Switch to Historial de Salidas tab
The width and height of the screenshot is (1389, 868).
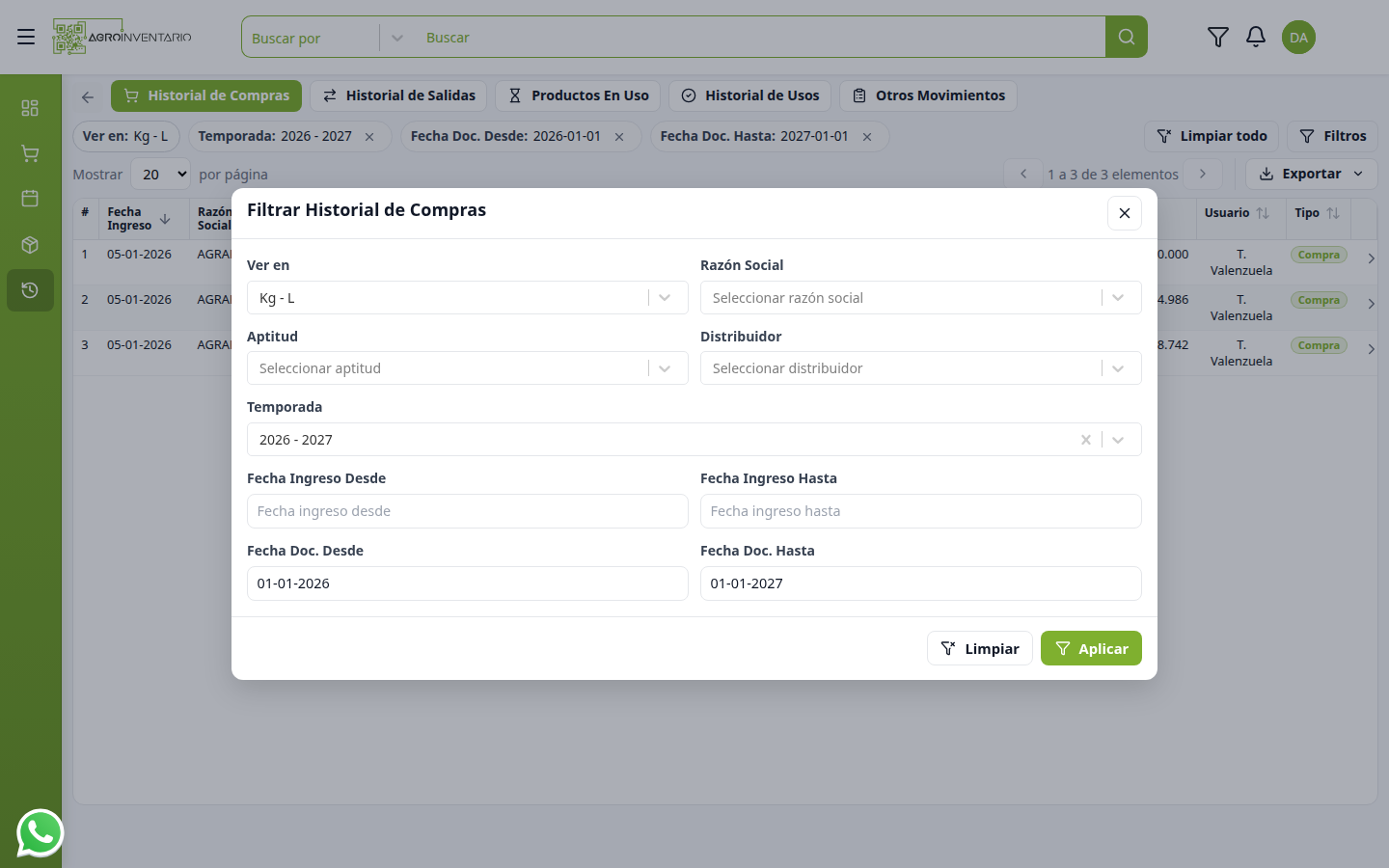coord(398,95)
